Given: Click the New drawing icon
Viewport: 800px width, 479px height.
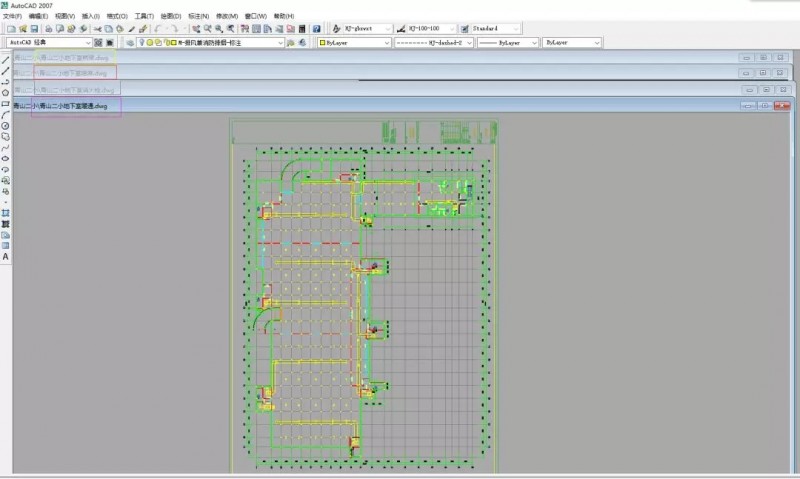Looking at the screenshot, I should coord(8,30).
